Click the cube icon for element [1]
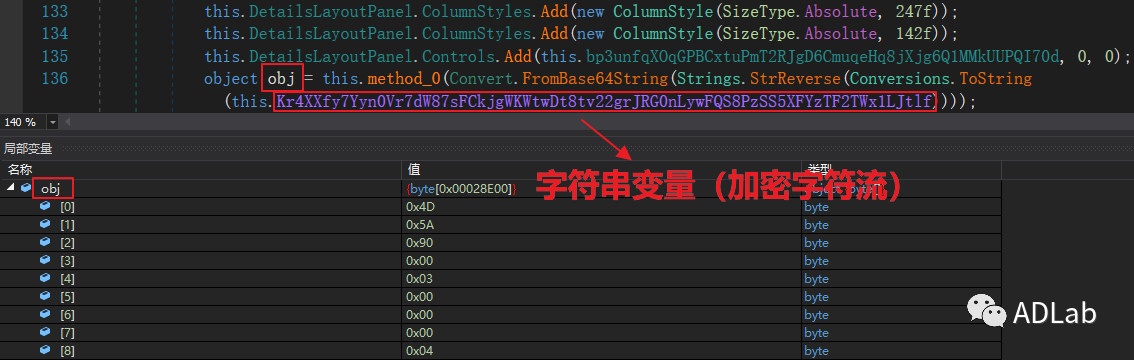 [x=45, y=224]
